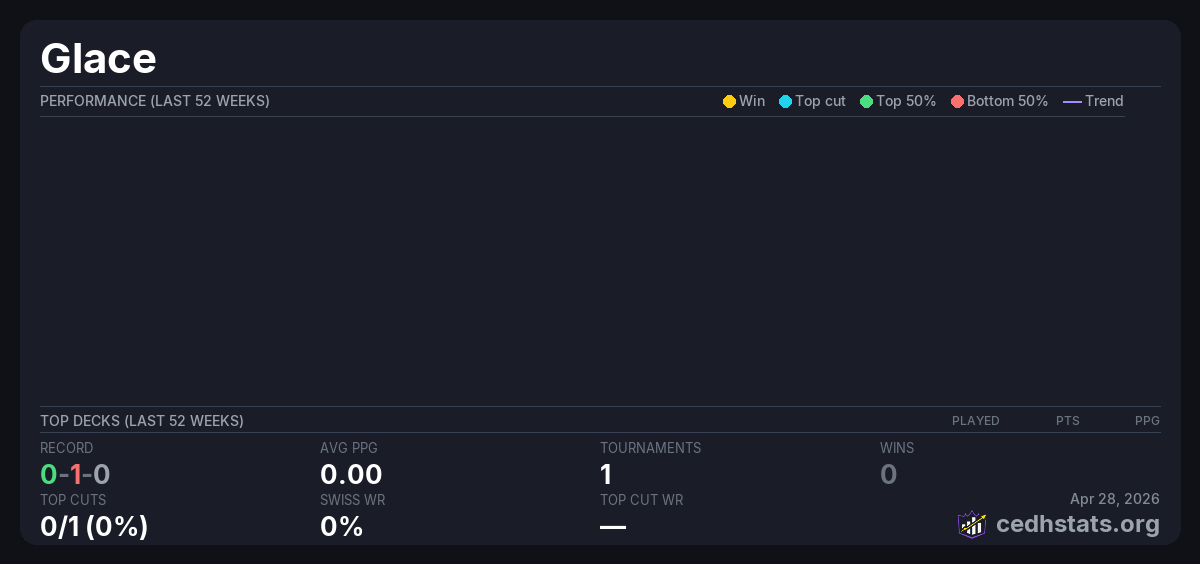Click the grey Wins value 0
1200x564 pixels.
pos(888,474)
